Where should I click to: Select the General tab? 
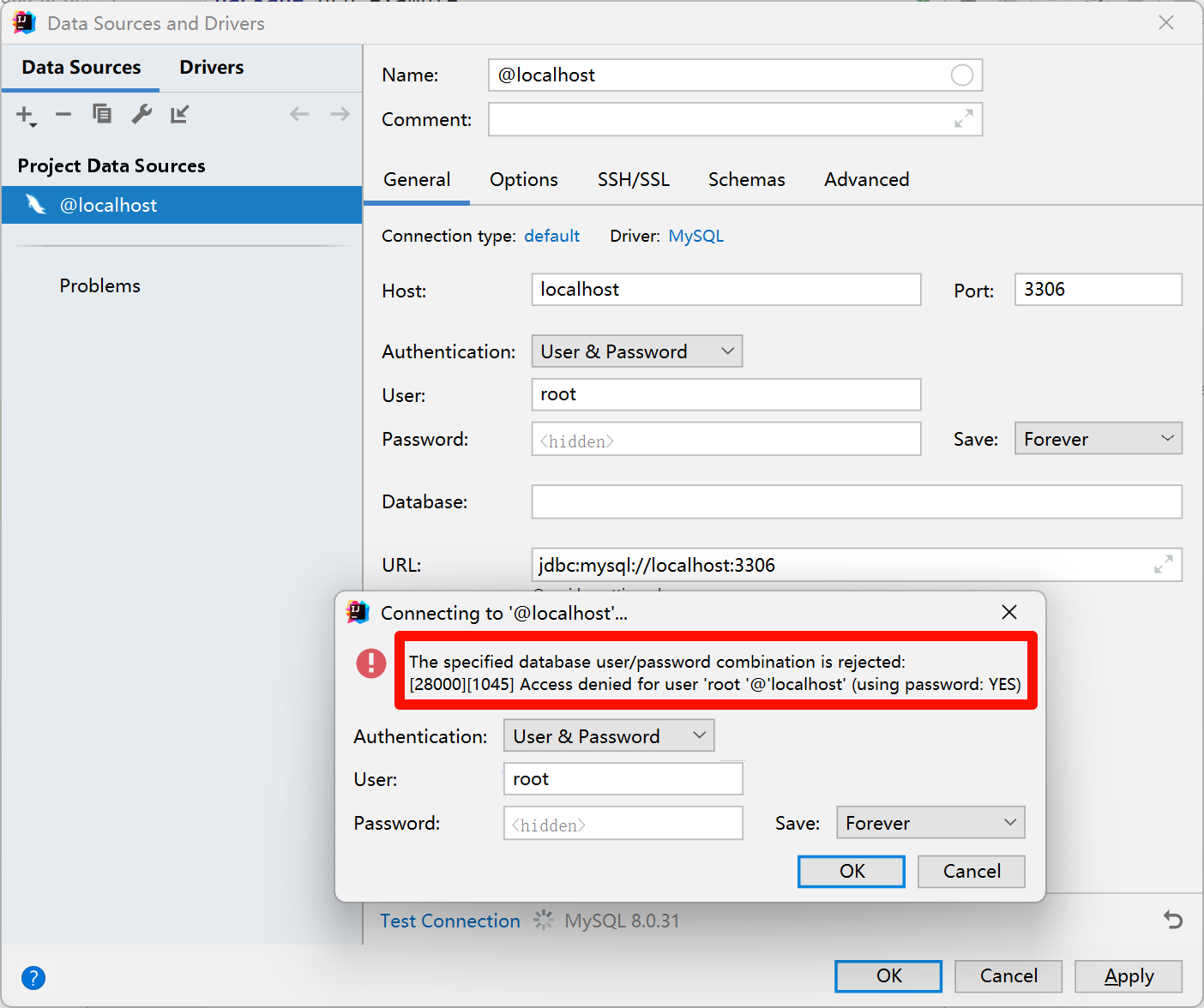click(x=417, y=180)
